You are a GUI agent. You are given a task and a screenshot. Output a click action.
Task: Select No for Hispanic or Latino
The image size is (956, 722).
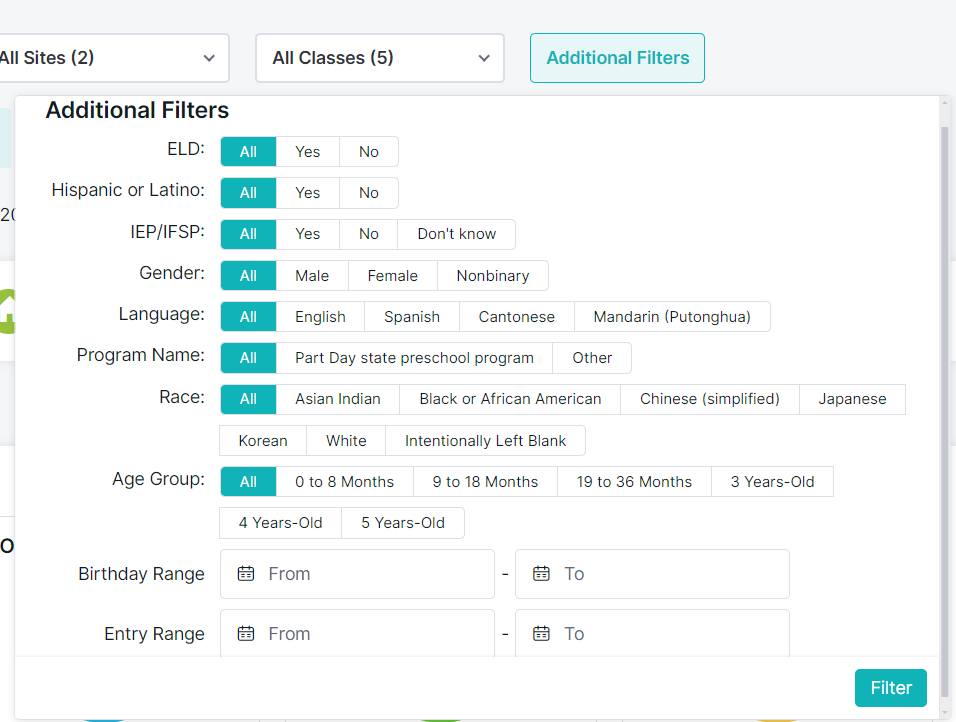[x=368, y=193]
